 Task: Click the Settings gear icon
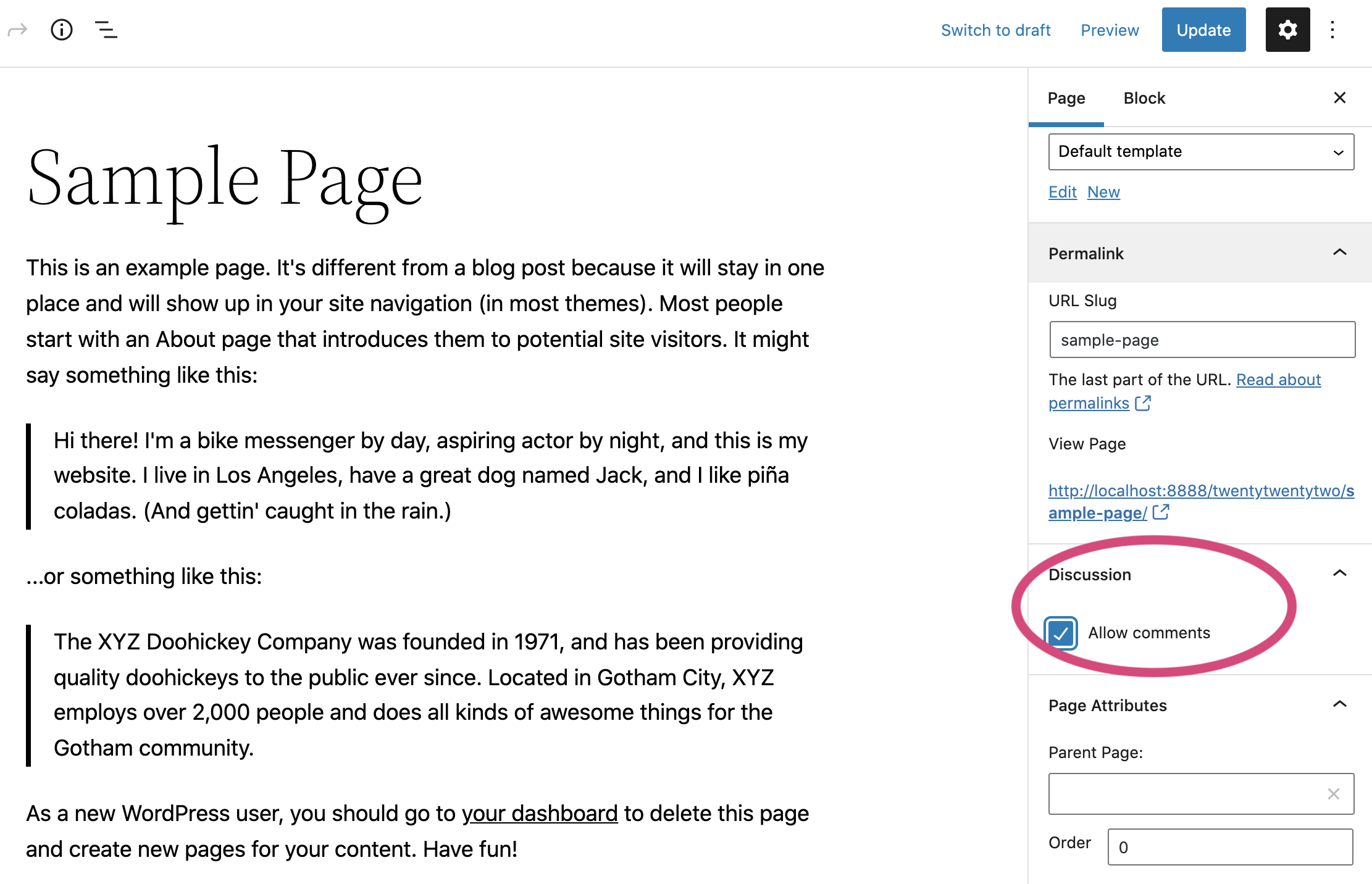(x=1287, y=29)
